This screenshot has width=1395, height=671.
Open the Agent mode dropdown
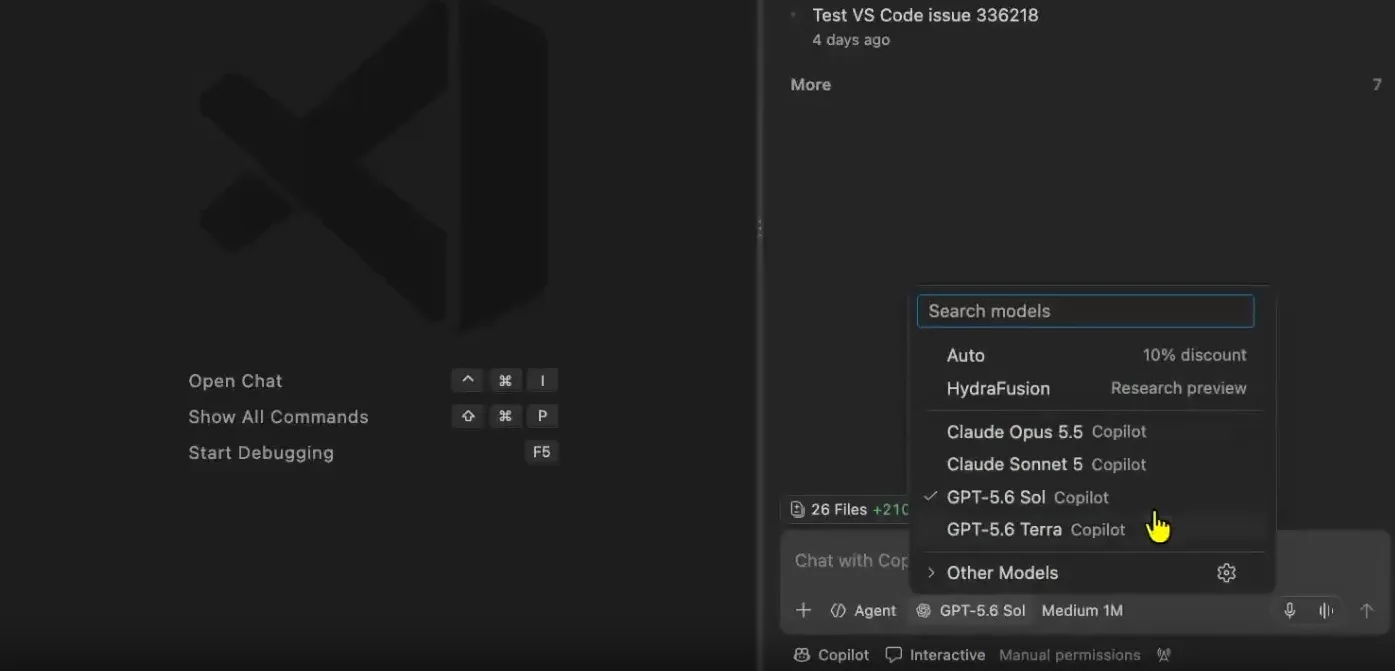point(863,611)
